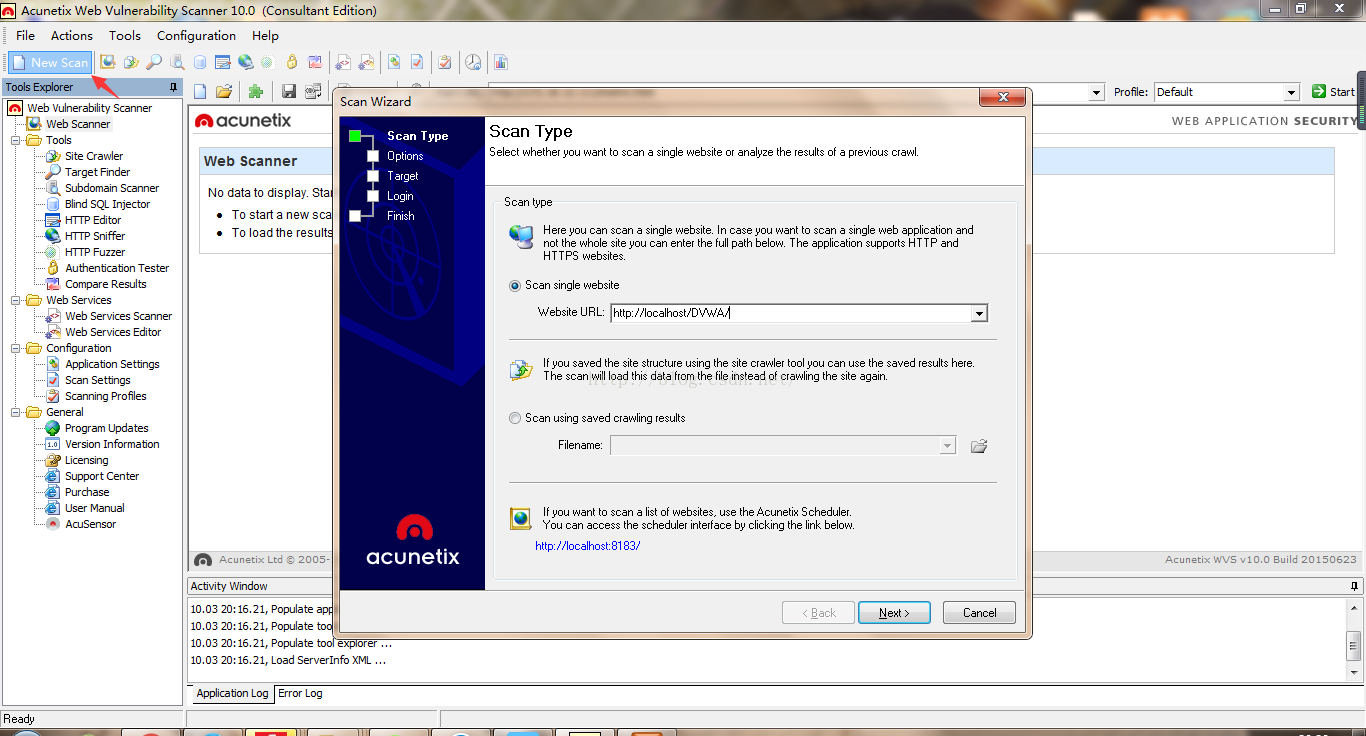
Task: Click the blank-page new icon in scan toolbar
Action: point(200,92)
